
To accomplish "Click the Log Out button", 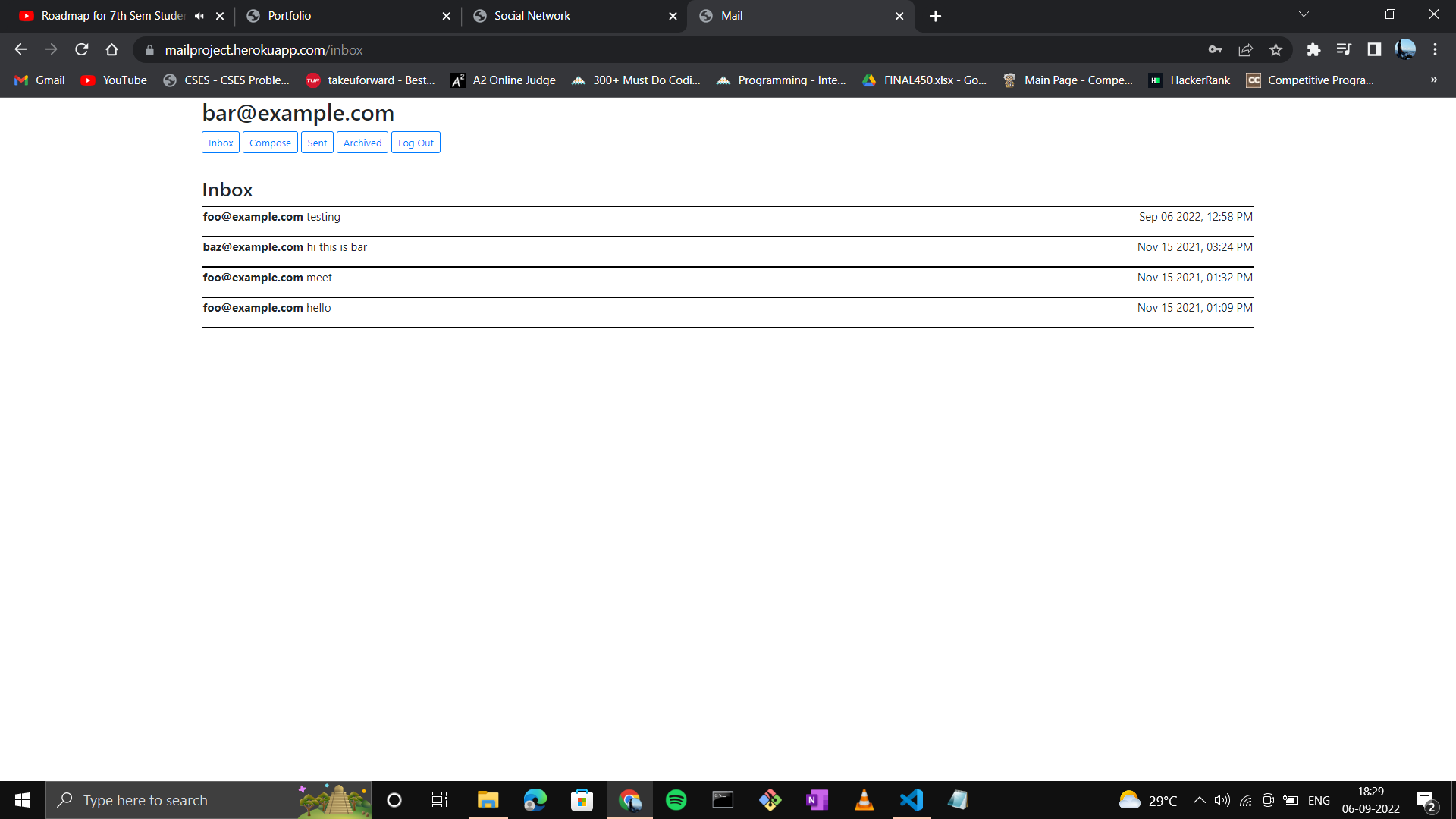I will pyautogui.click(x=416, y=142).
